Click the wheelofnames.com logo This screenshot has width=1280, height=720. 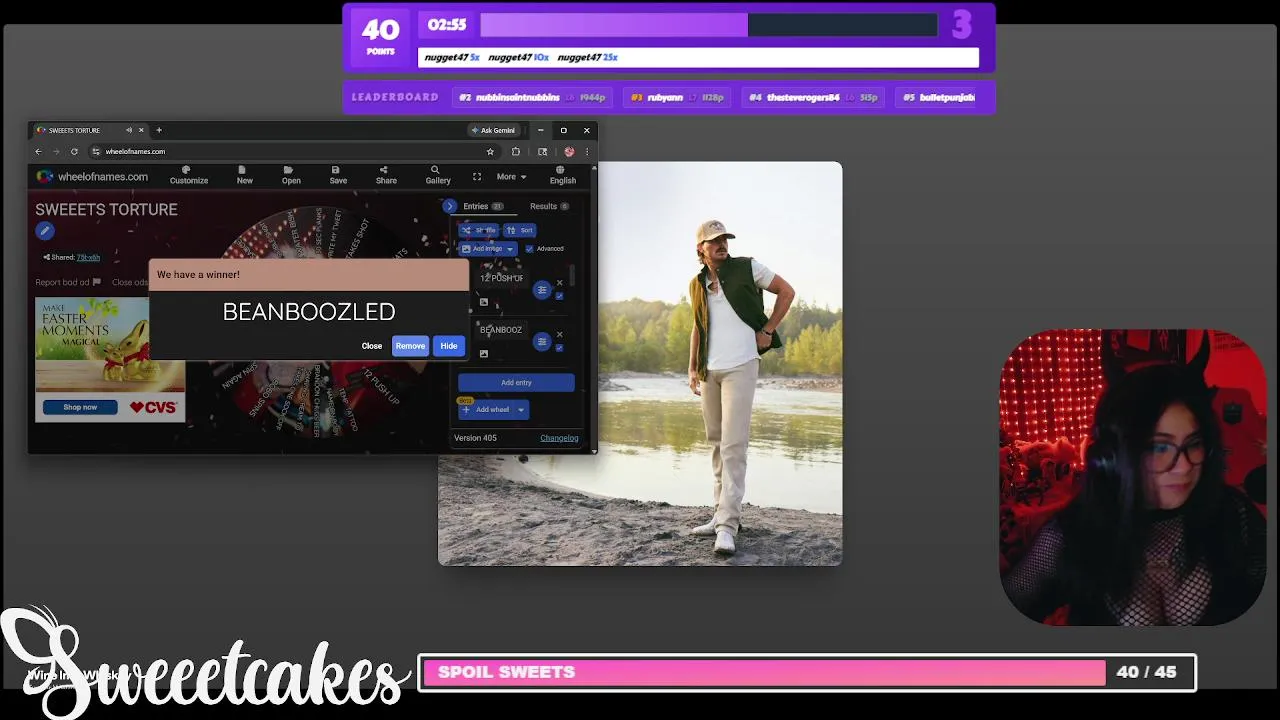pos(92,177)
